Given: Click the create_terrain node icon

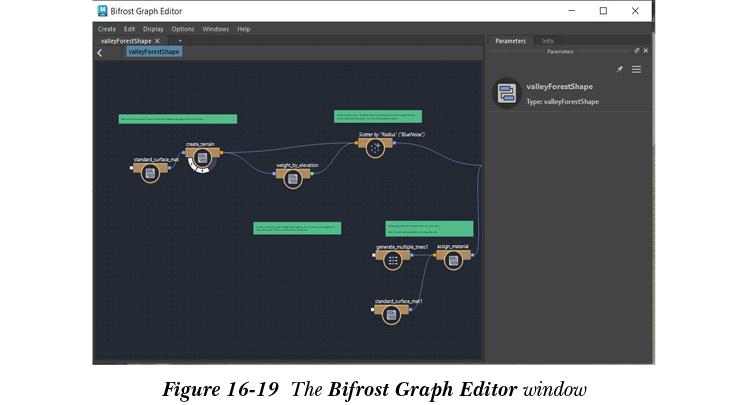Looking at the screenshot, I should click(202, 160).
